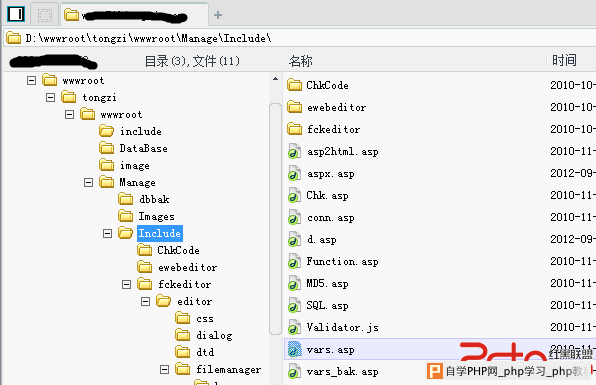Collapse the filemanager tree node
Image resolution: width=596 pixels, height=385 pixels.
[165, 369]
